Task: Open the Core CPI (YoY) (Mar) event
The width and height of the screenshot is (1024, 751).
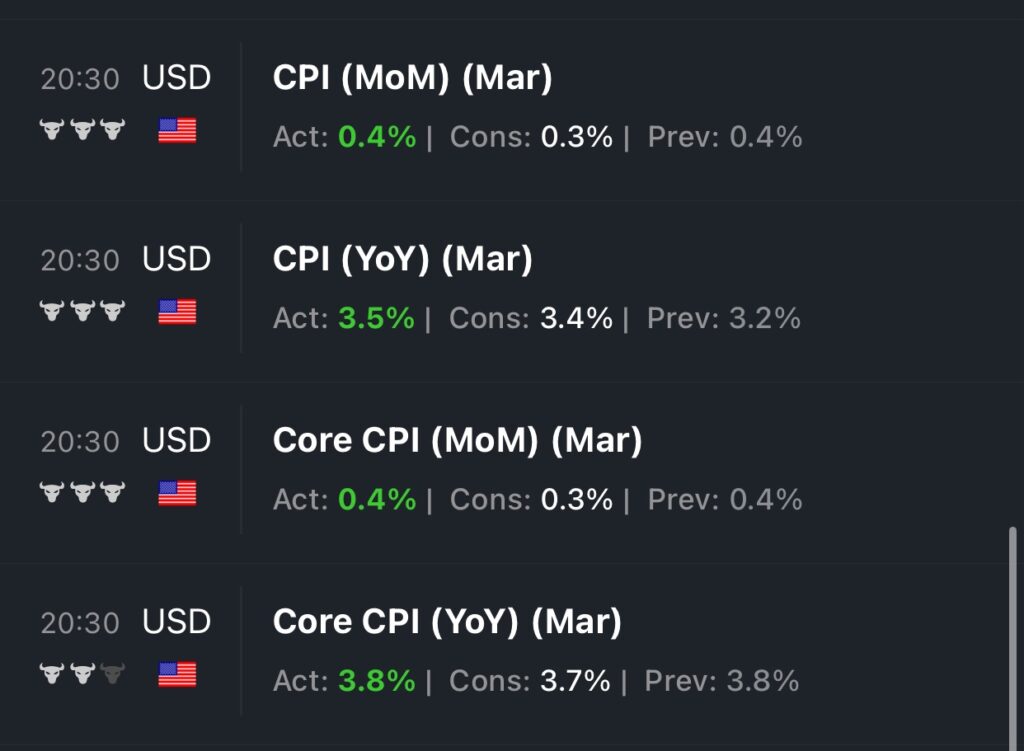Action: [447, 622]
